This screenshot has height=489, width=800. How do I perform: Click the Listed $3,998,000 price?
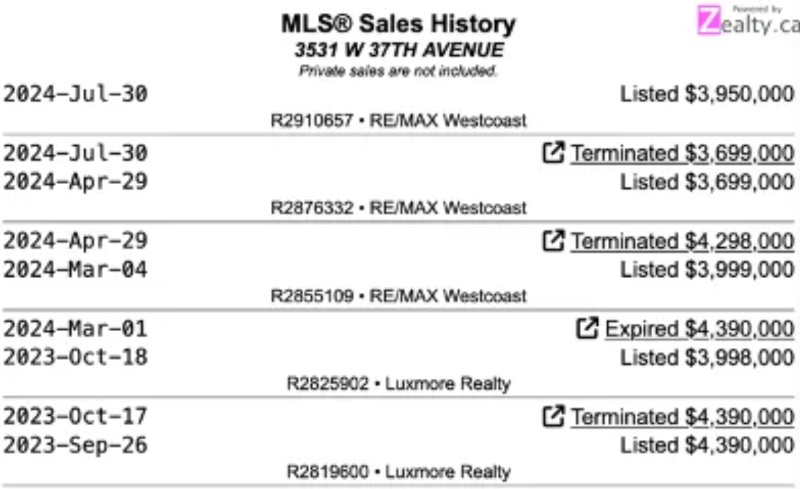[707, 357]
